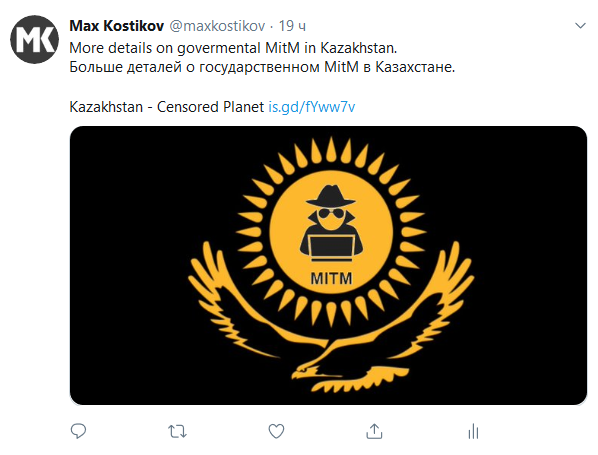
Task: Retweet Max Kostikov's post
Action: pos(177,431)
